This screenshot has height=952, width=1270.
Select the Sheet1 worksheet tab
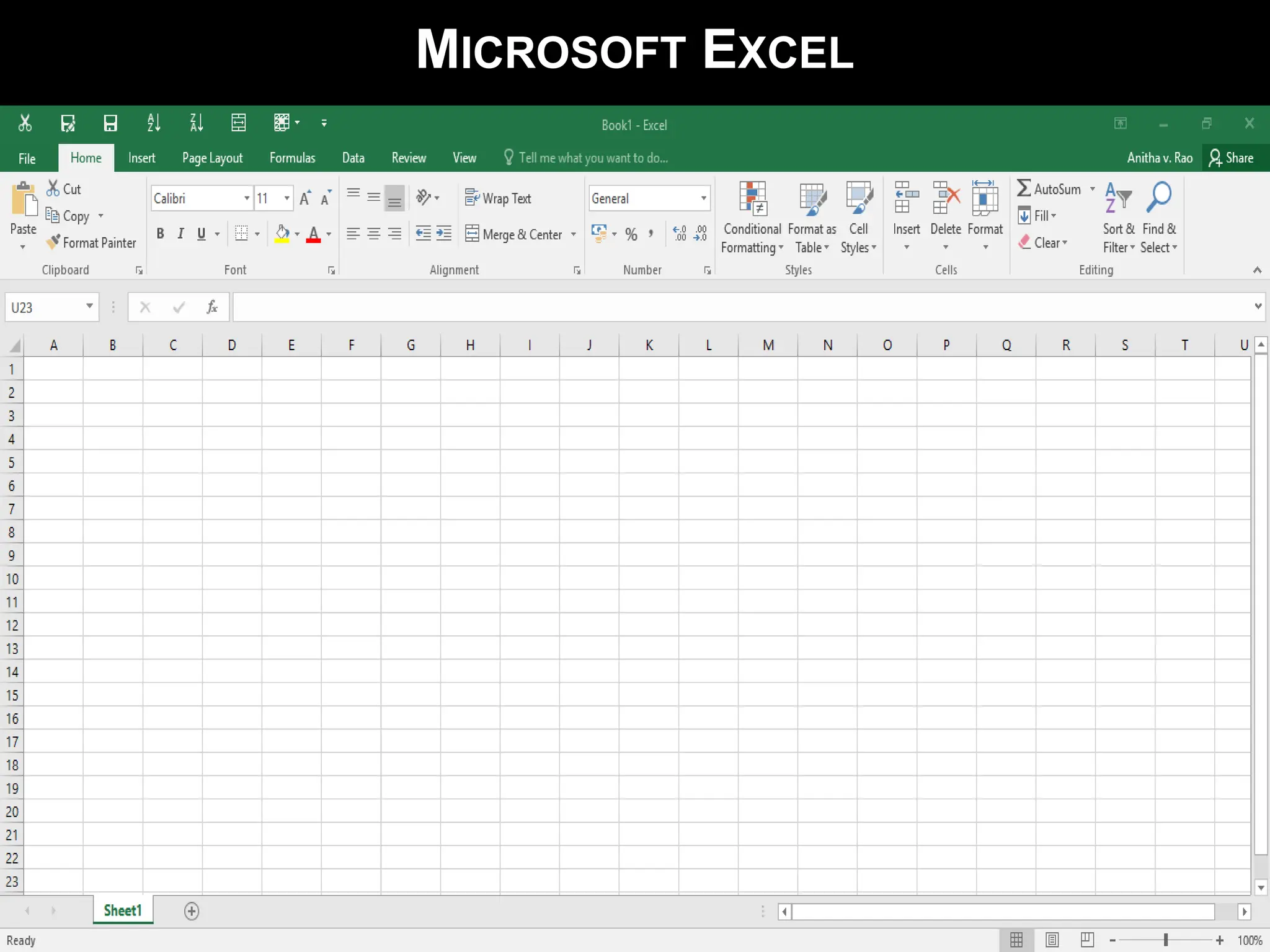click(x=123, y=910)
